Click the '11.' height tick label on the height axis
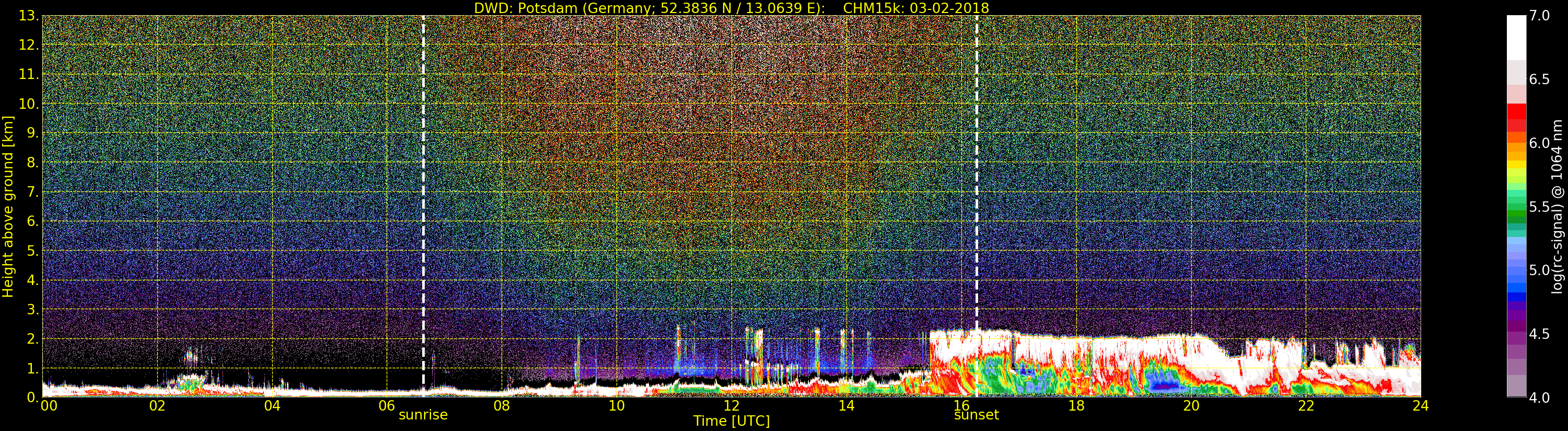Screen dimensions: 1568x431 pyautogui.click(x=29, y=74)
